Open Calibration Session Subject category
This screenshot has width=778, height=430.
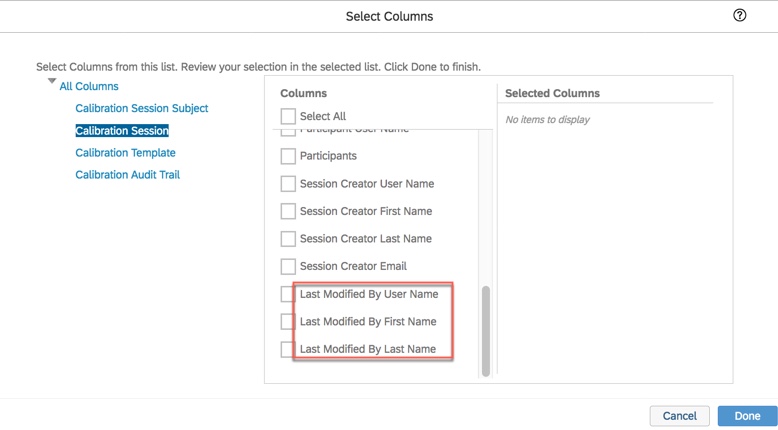[142, 108]
